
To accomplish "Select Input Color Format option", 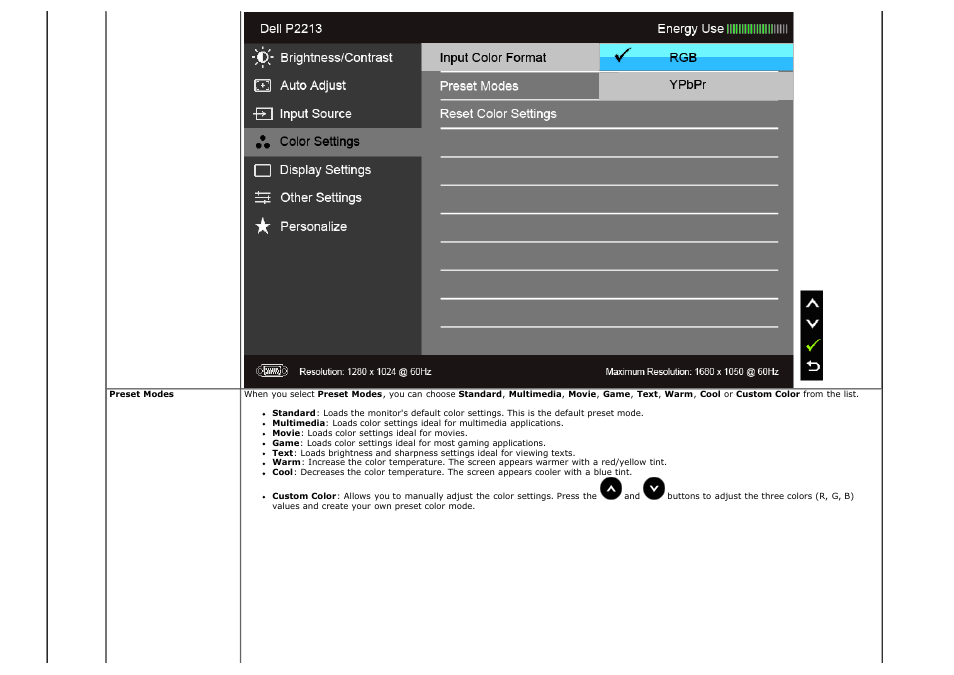I will (x=510, y=57).
